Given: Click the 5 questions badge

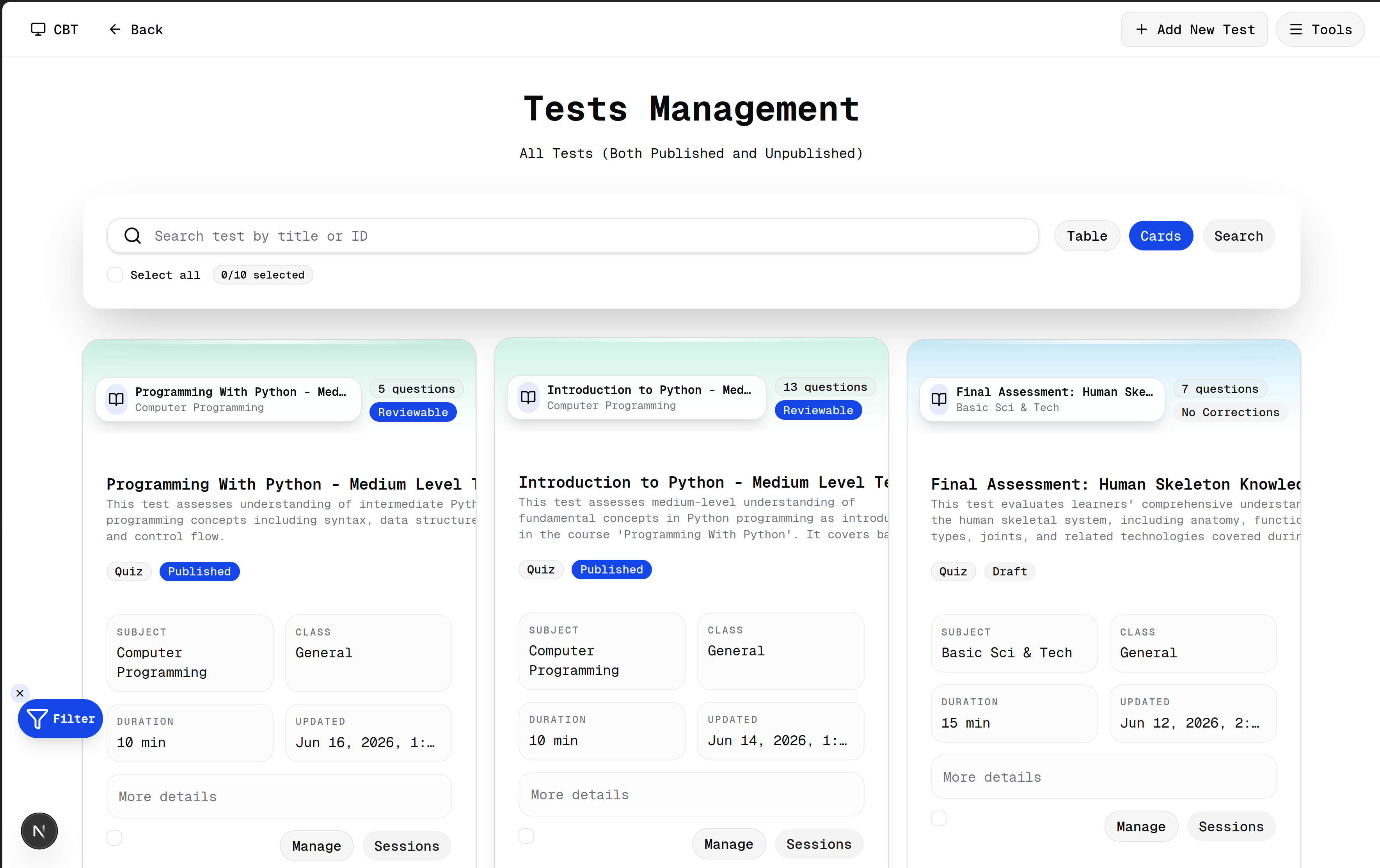Looking at the screenshot, I should 416,389.
